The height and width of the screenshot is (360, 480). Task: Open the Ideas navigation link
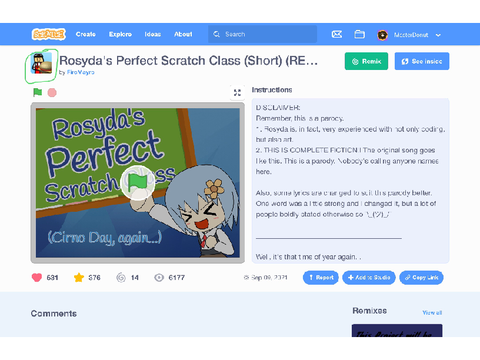click(x=153, y=34)
